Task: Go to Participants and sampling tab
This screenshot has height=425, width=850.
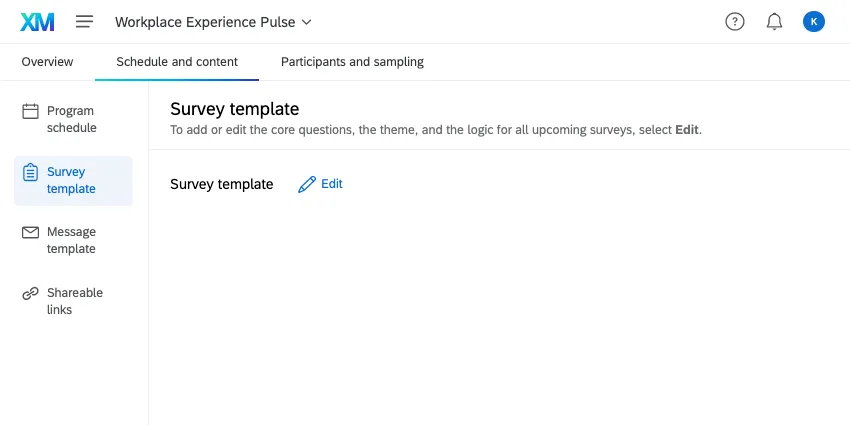Action: 352,62
